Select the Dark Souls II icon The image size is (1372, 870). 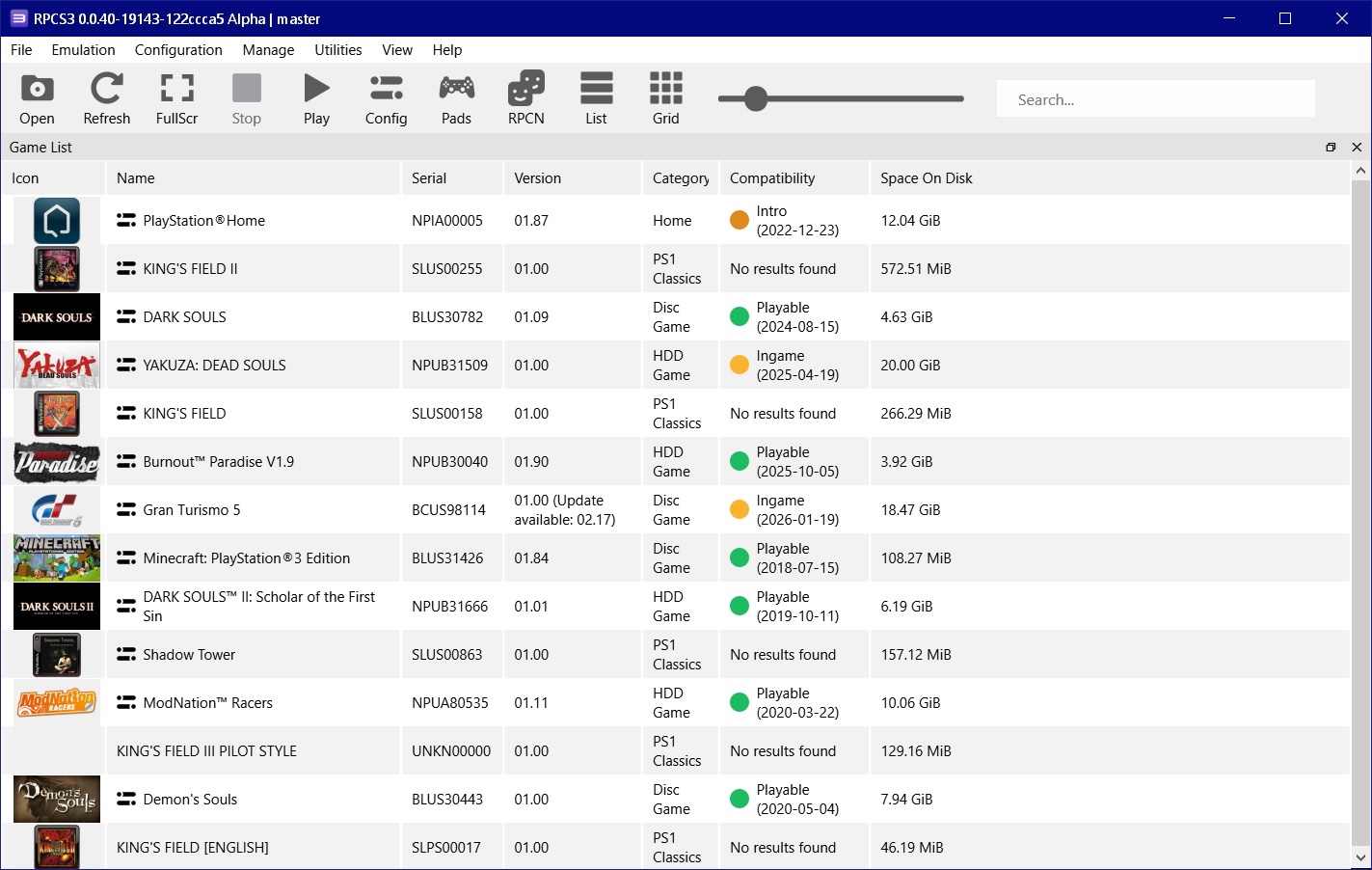click(x=57, y=607)
